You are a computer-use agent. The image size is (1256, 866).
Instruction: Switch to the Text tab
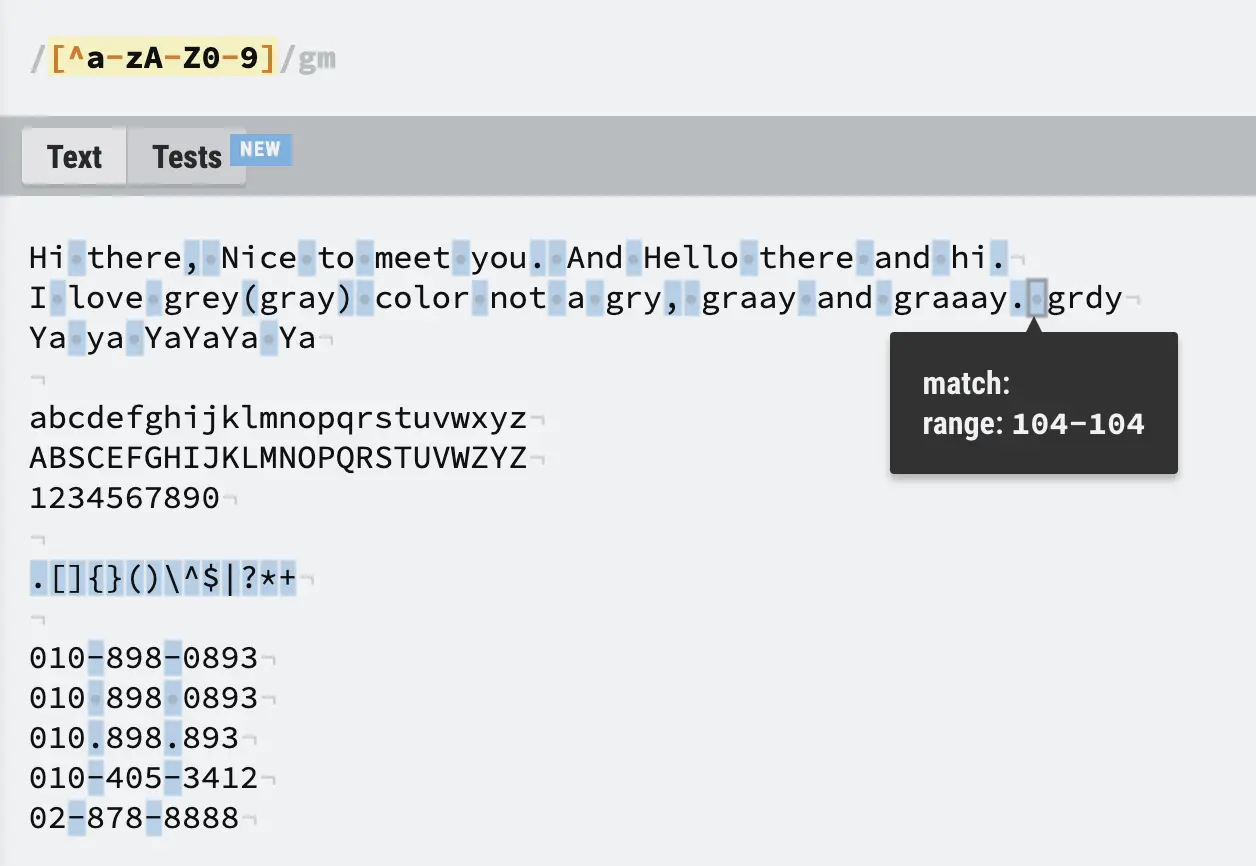pos(75,157)
